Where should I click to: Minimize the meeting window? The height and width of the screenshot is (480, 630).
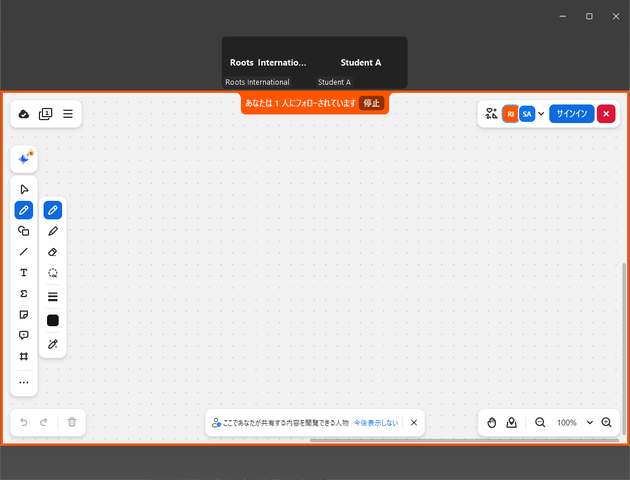[562, 16]
